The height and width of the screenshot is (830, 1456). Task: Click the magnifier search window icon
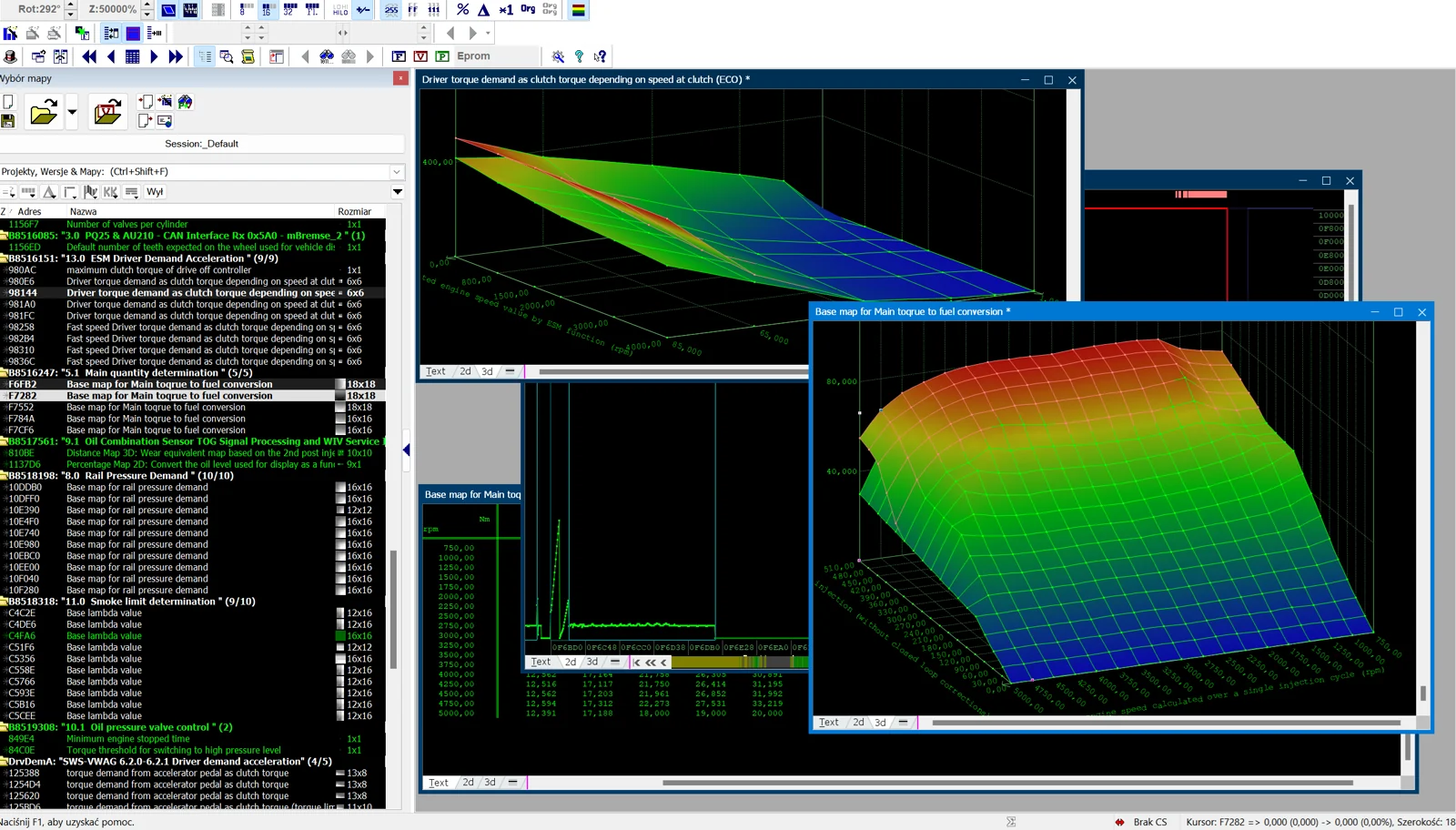227,56
